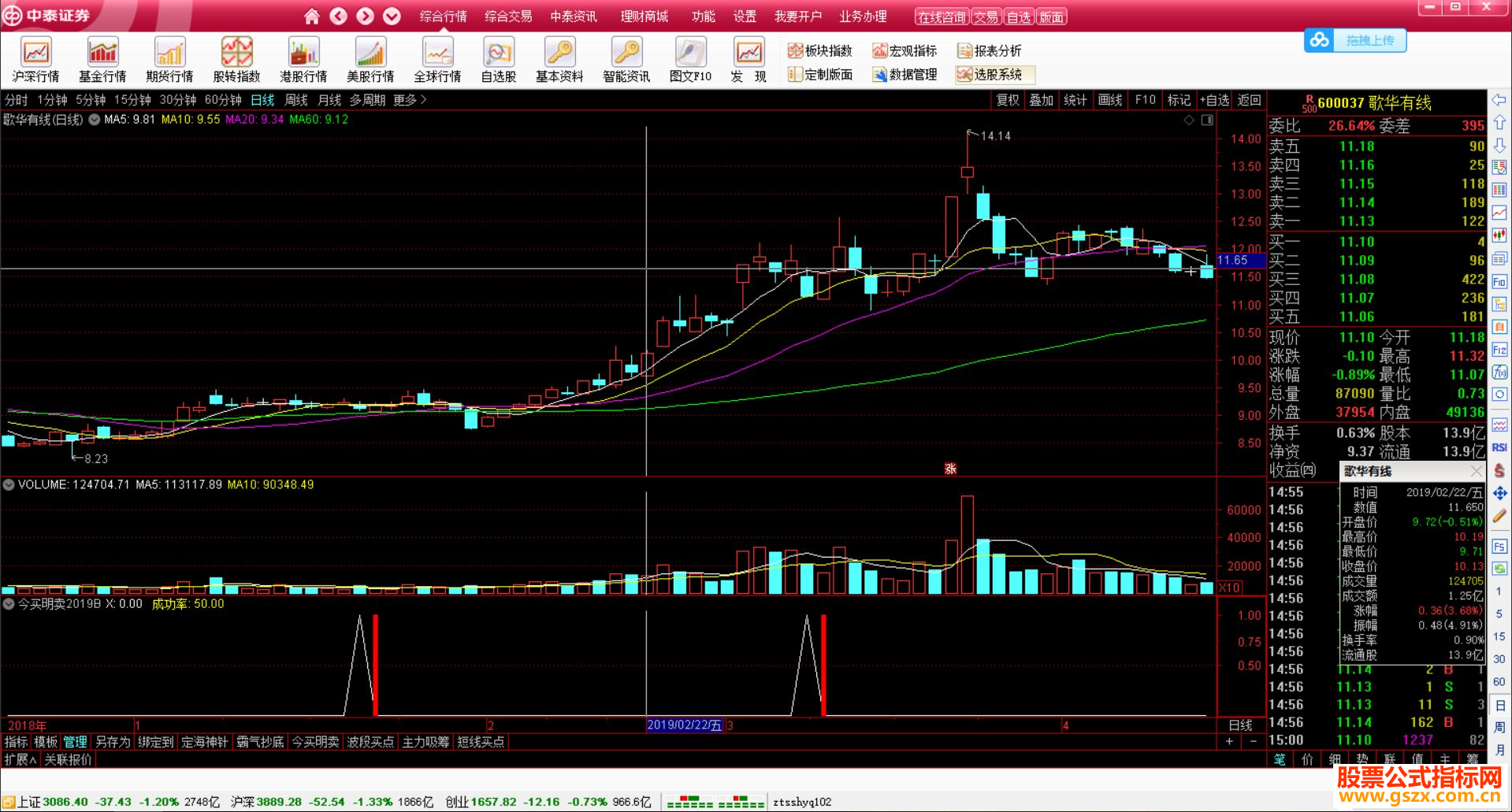
Task: Click the sidebar pencil drawing icon
Action: point(1499,516)
